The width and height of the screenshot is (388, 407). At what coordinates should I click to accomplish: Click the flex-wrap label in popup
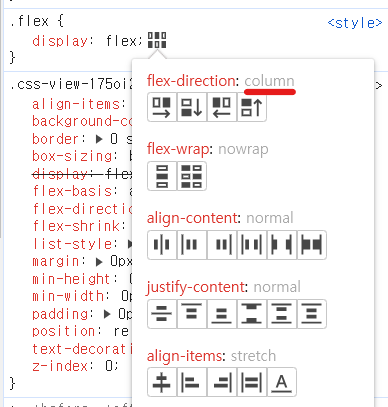tap(178, 150)
